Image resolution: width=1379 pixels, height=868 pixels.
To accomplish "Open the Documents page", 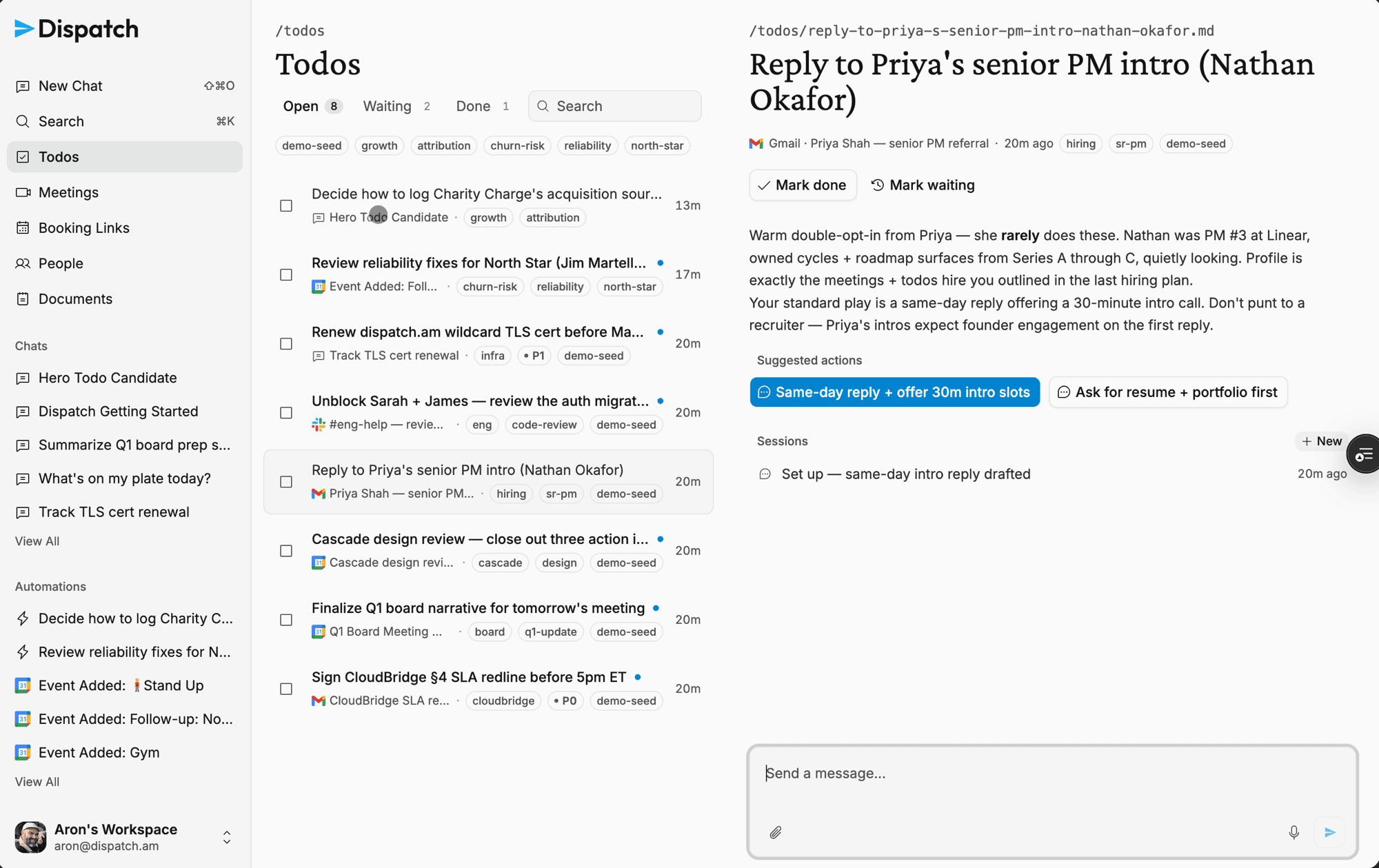I will pos(125,299).
